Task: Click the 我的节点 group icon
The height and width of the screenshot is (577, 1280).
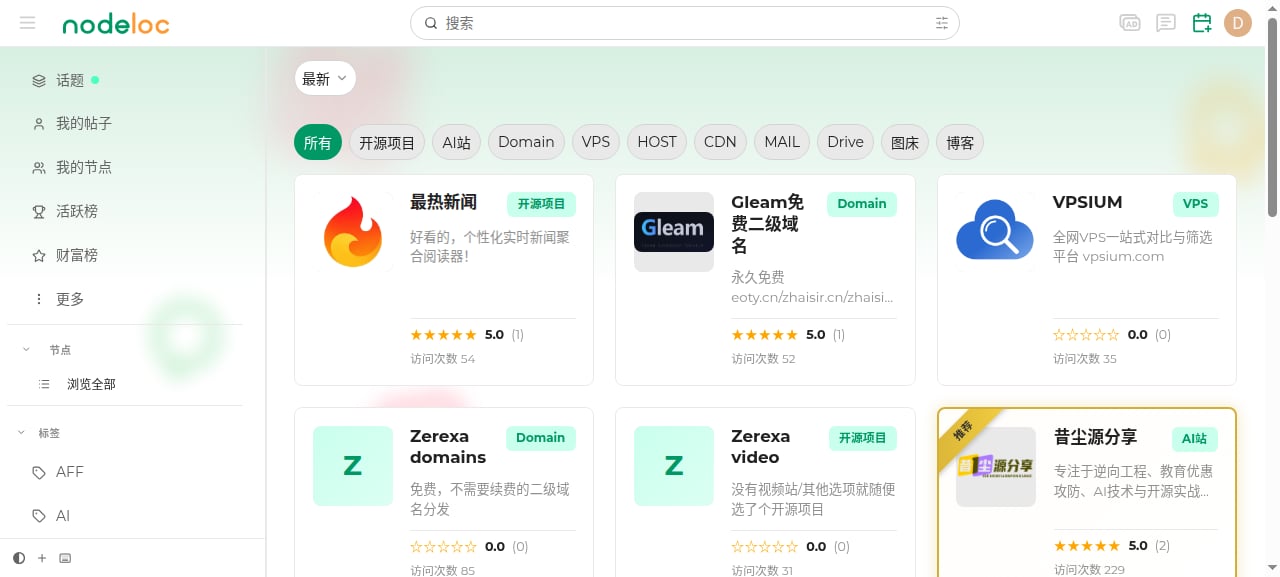Action: coord(39,168)
